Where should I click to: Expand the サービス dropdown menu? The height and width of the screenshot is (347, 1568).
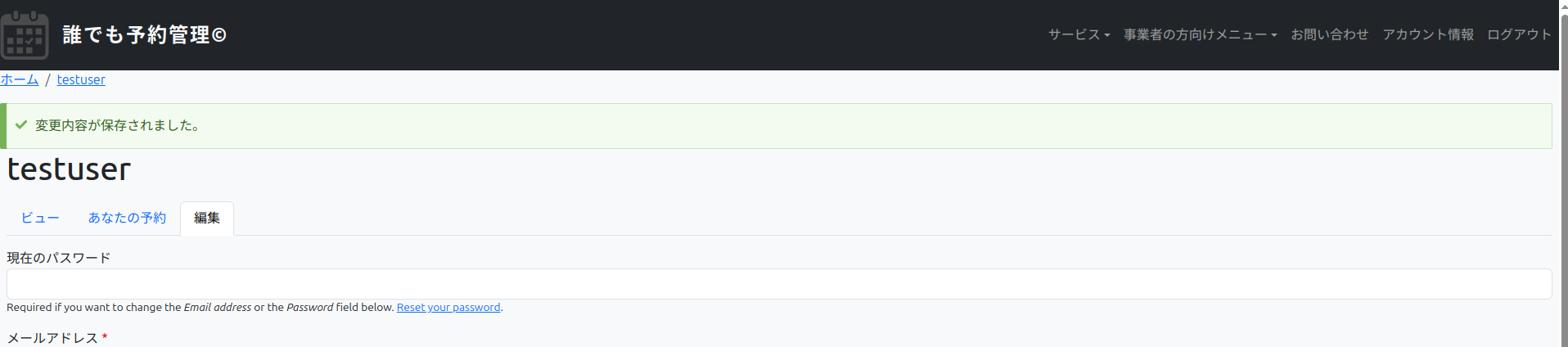tap(1078, 34)
